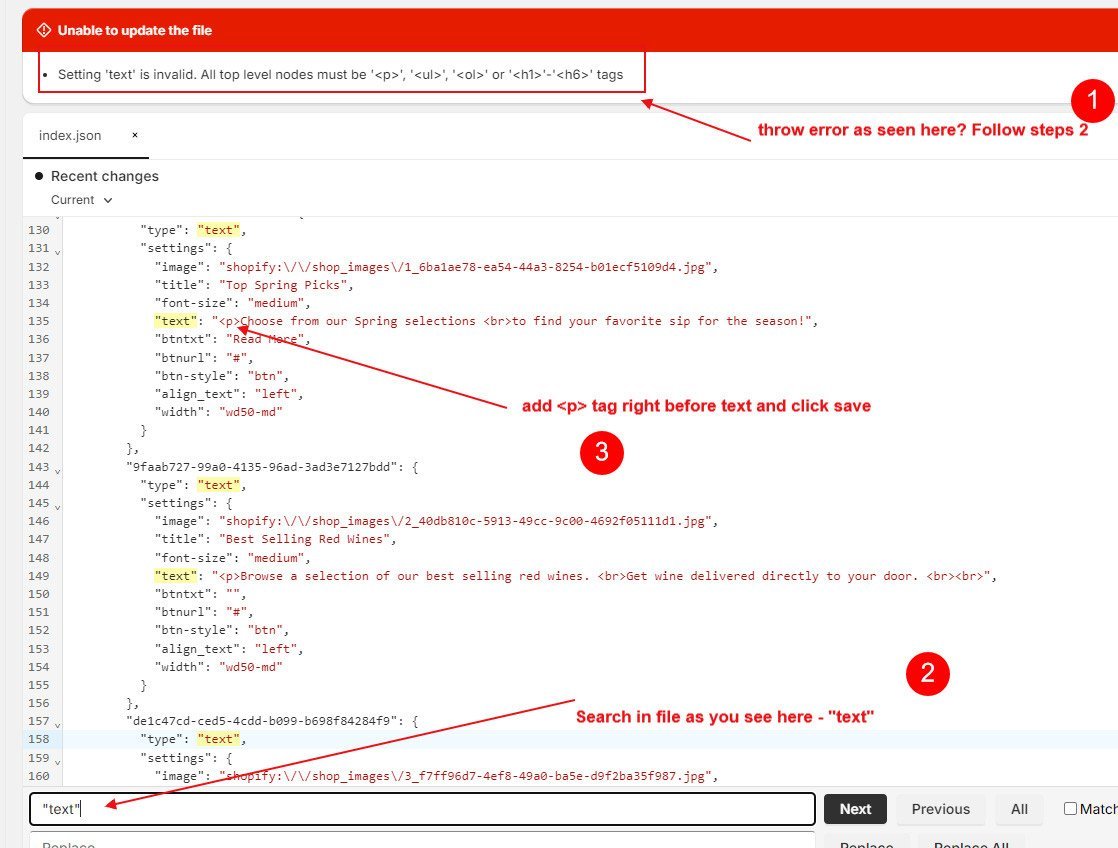Click the Replace input field
Image resolution: width=1118 pixels, height=848 pixels.
(422, 842)
